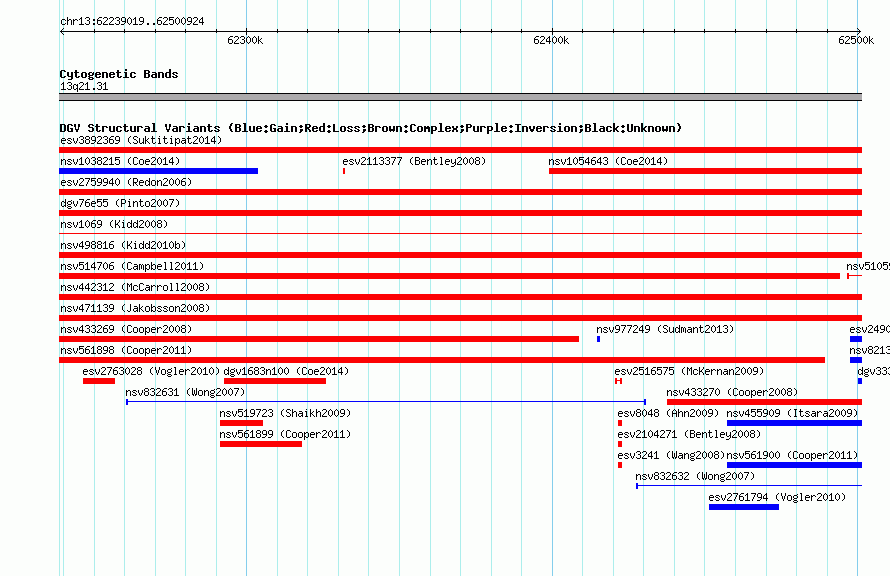The width and height of the screenshot is (890, 576).
Task: Select nsv498816 (Kidd2010b) variant label
Action: click(x=123, y=245)
